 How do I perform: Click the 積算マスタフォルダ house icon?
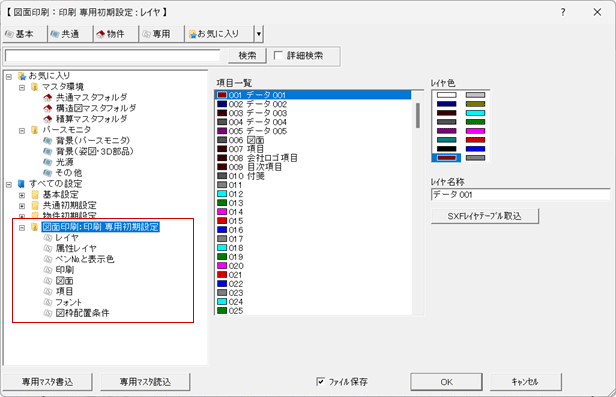pos(48,119)
